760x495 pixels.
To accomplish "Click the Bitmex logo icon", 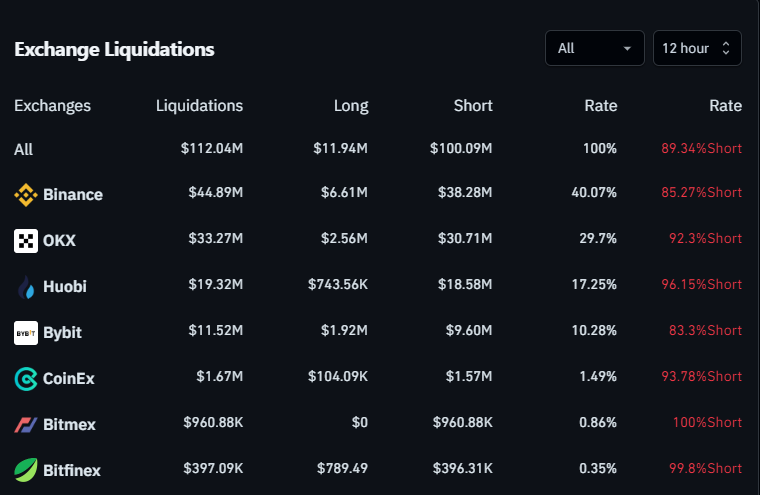I will pyautogui.click(x=26, y=424).
